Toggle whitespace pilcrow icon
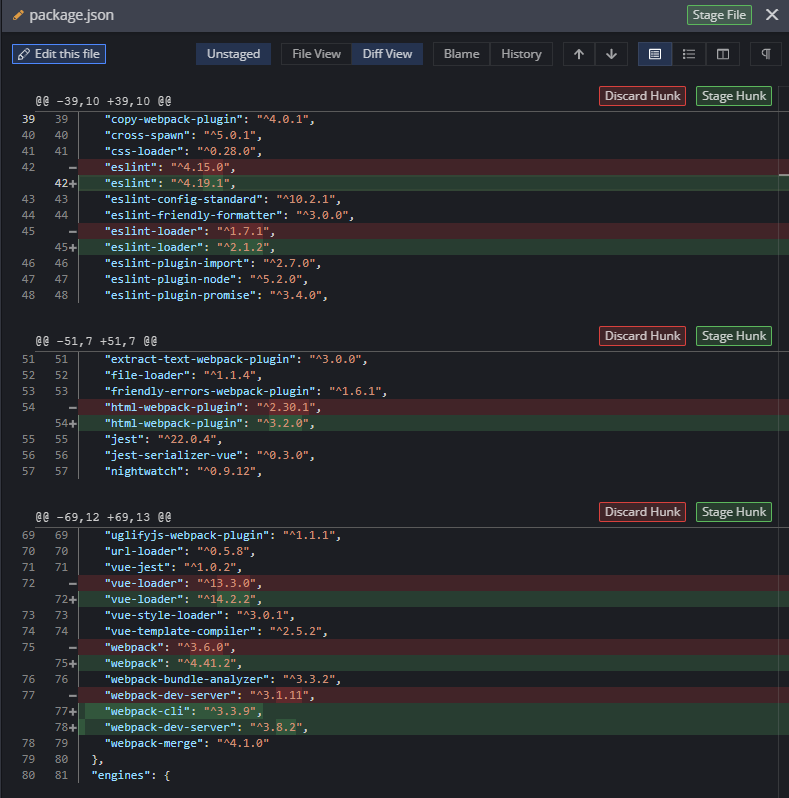The image size is (789, 798). coord(766,54)
